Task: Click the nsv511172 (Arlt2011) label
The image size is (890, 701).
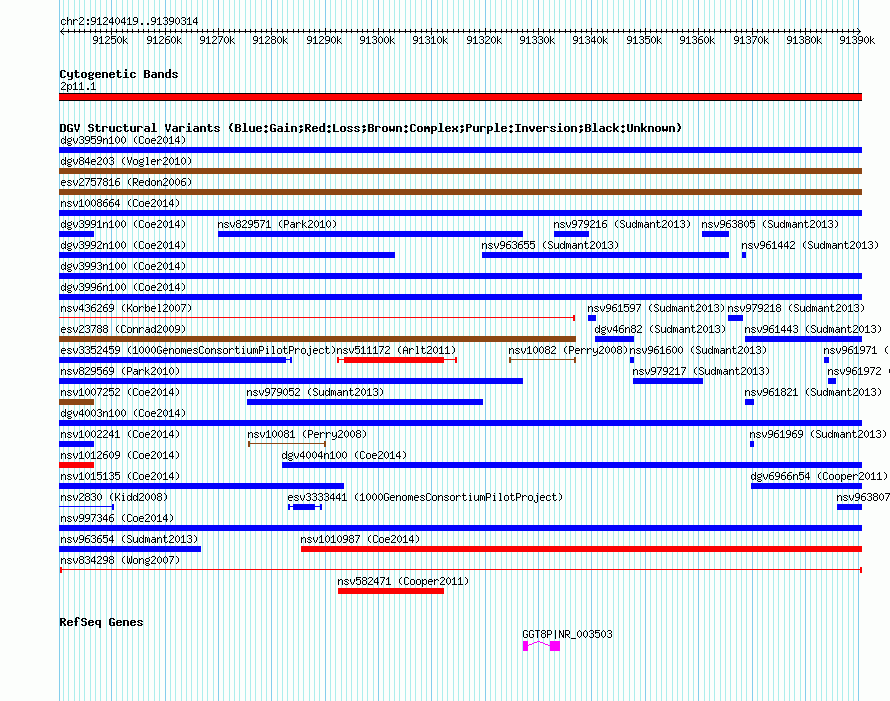Action: 396,350
